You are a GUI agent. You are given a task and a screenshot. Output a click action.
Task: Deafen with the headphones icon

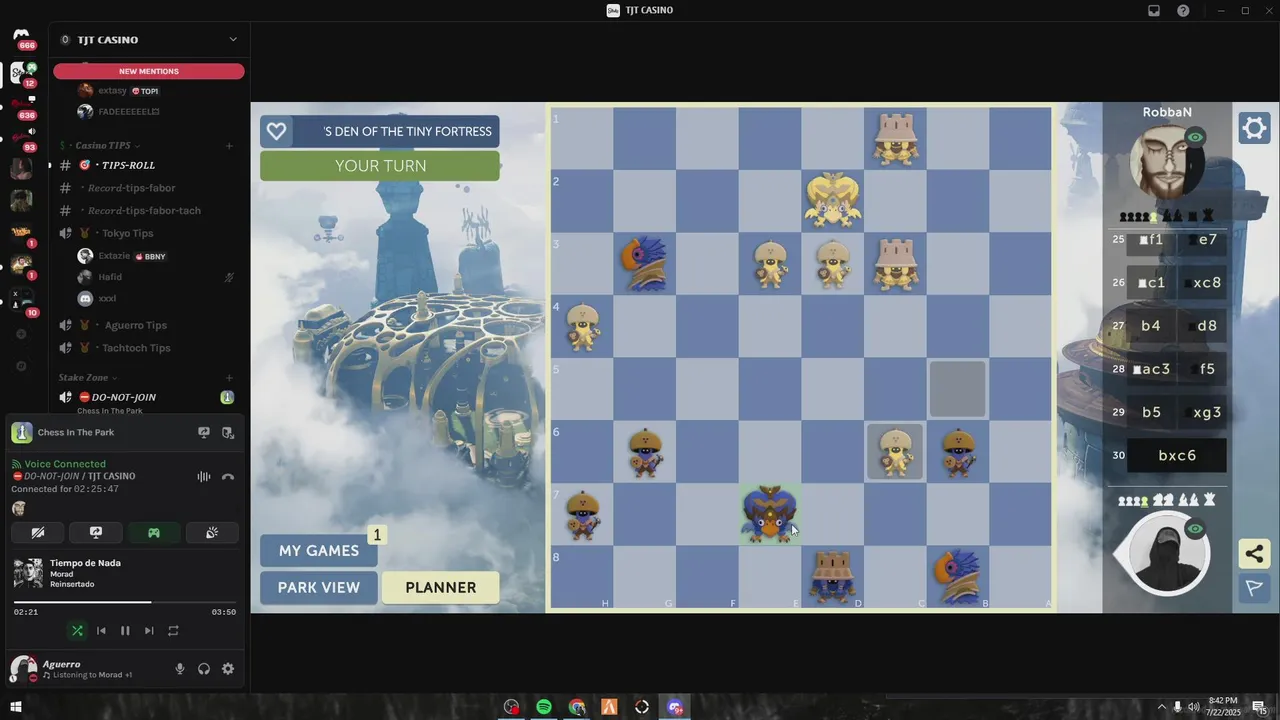pyautogui.click(x=204, y=669)
